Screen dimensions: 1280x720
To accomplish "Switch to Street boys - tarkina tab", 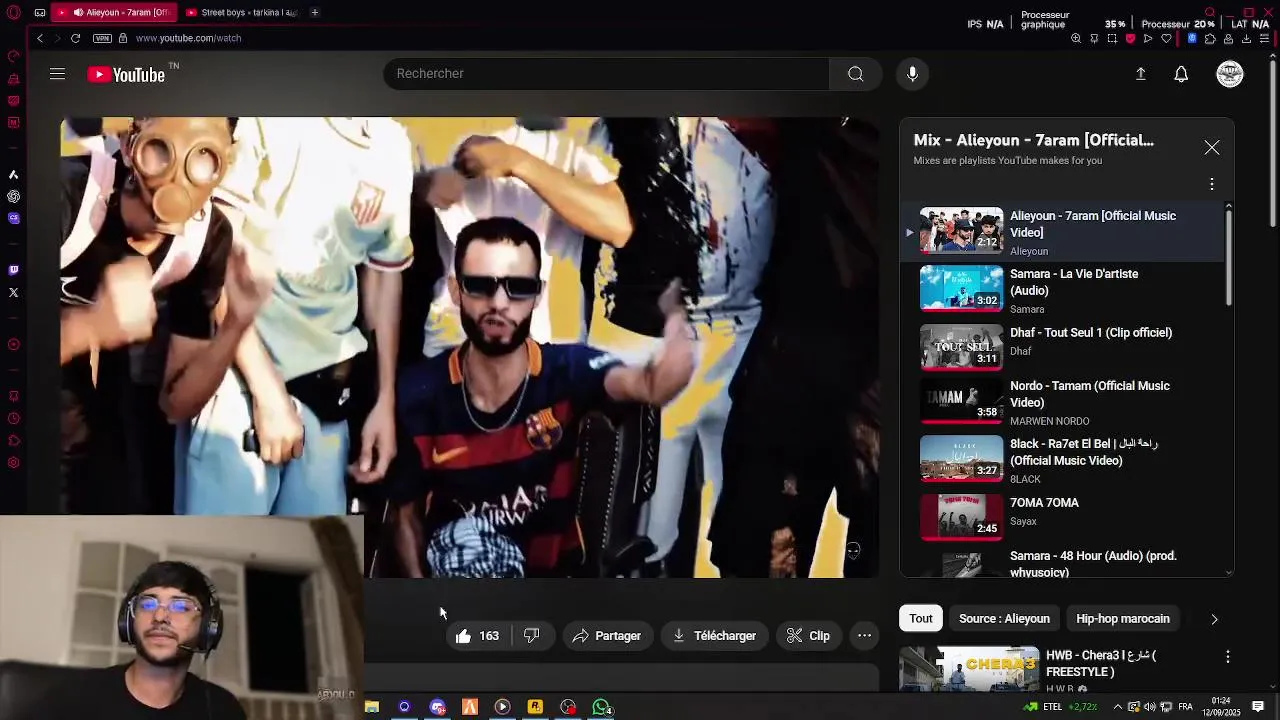I will 240,13.
